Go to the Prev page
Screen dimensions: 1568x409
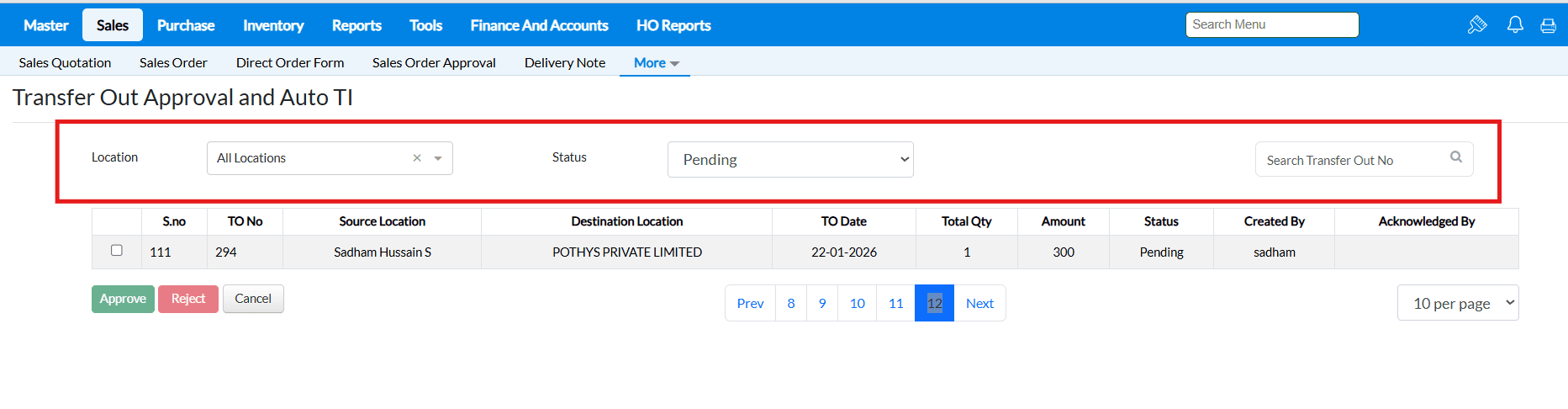tap(750, 304)
